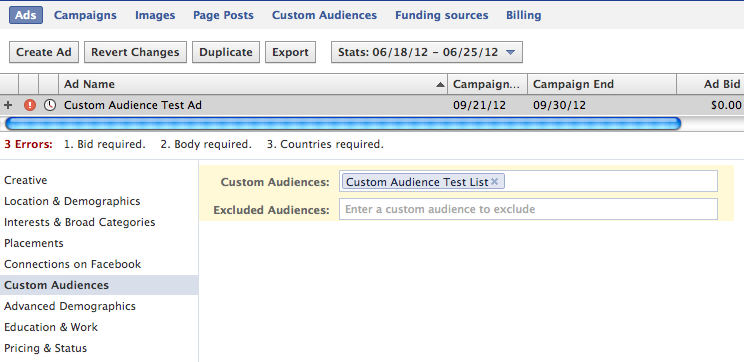Sort by the Campaign End column header

pos(602,84)
